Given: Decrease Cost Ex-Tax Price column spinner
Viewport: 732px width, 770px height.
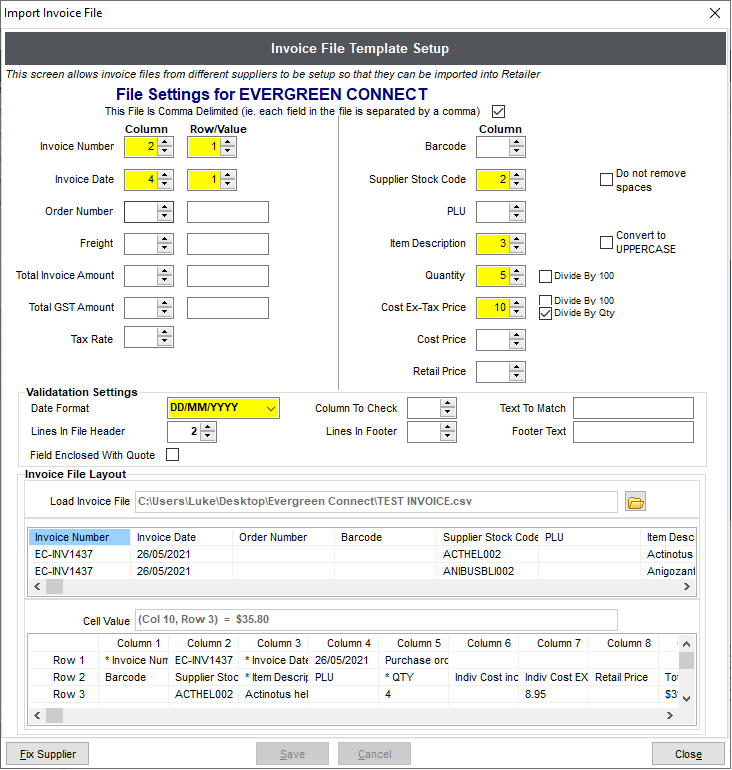Looking at the screenshot, I should [516, 312].
